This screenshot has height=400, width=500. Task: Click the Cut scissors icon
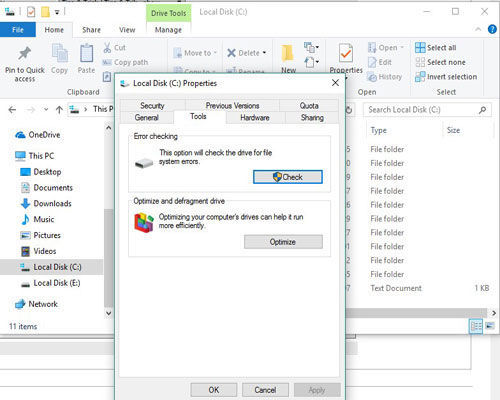107,48
